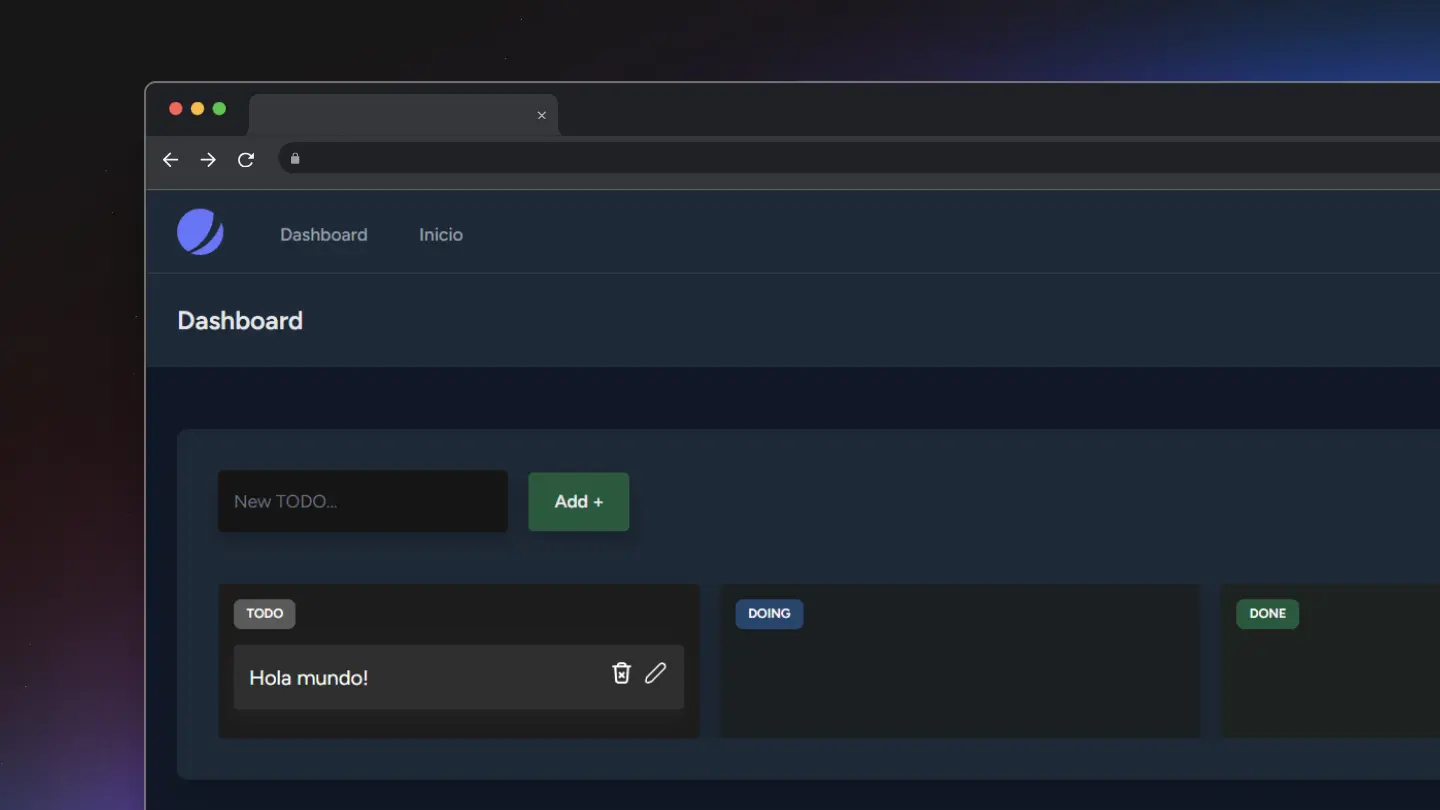Click the green maximize window button
Image resolution: width=1440 pixels, height=810 pixels.
[219, 109]
